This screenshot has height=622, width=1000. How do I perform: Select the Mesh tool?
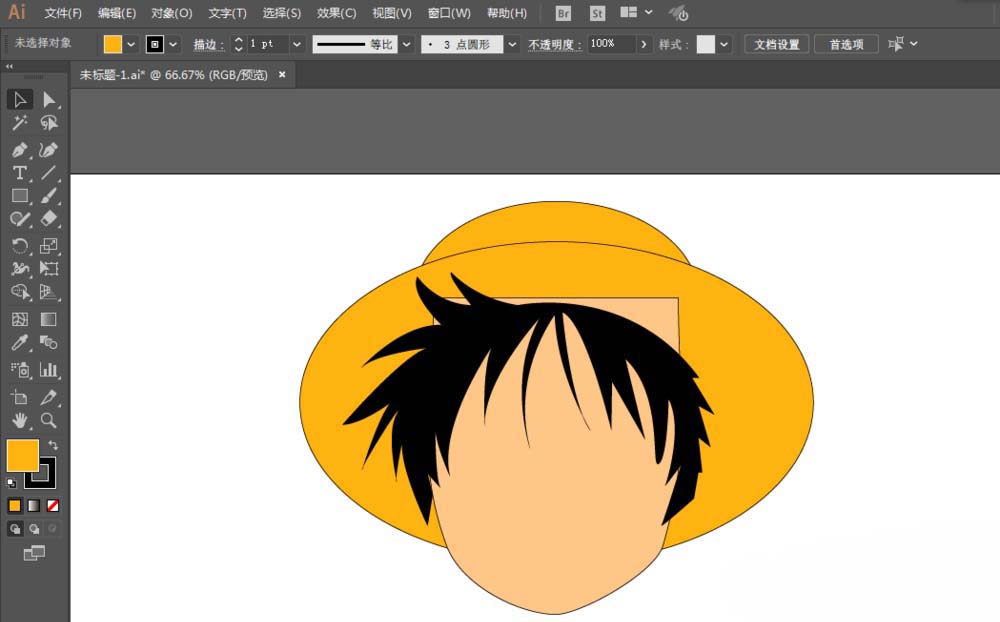click(20, 319)
